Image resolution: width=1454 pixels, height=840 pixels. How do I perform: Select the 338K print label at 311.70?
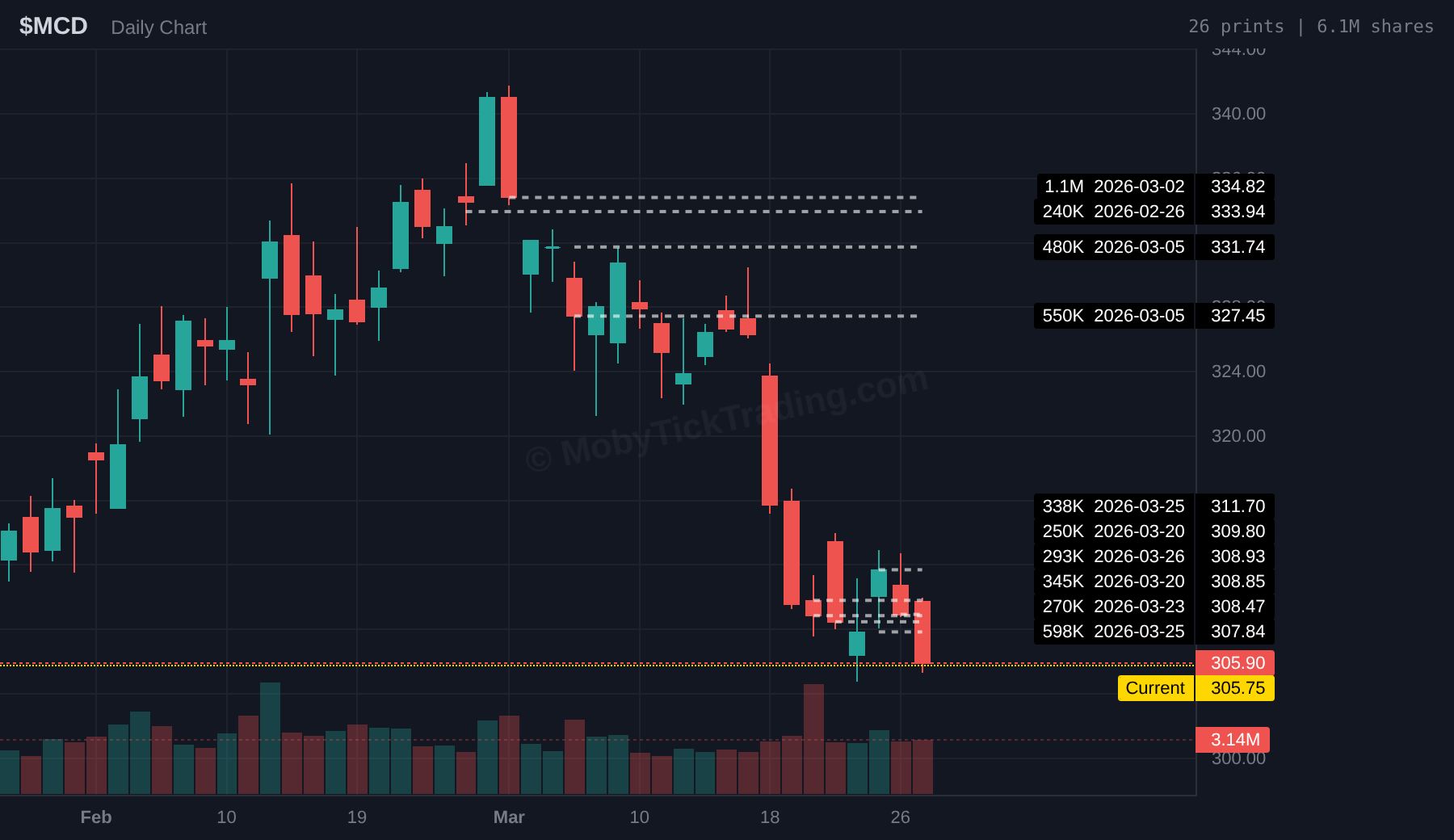(1114, 506)
